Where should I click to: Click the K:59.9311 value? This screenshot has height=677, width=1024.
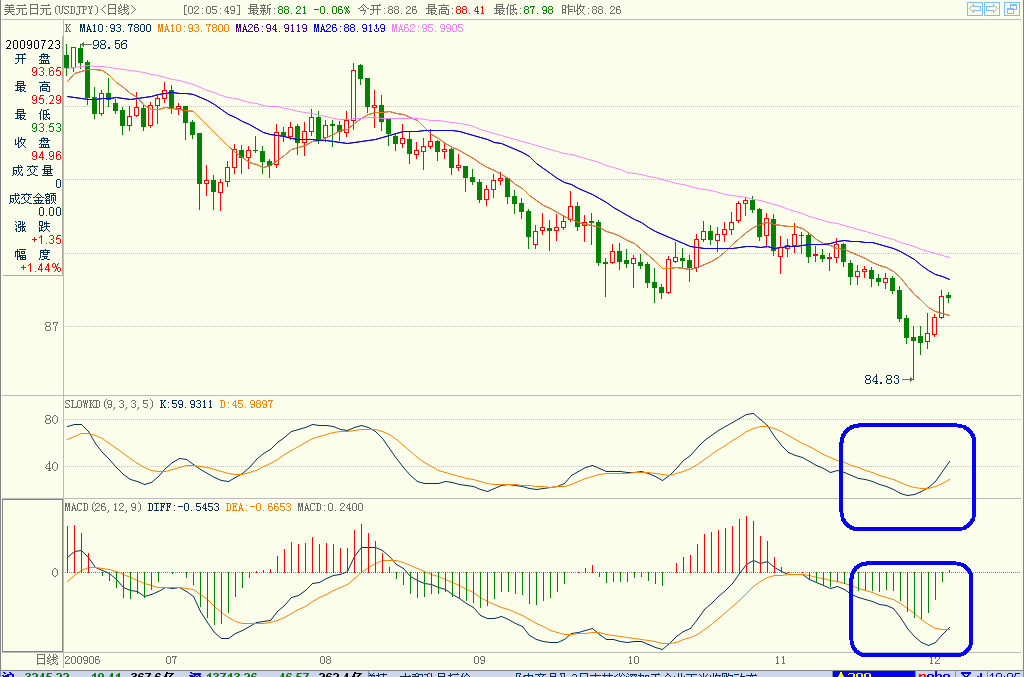186,404
